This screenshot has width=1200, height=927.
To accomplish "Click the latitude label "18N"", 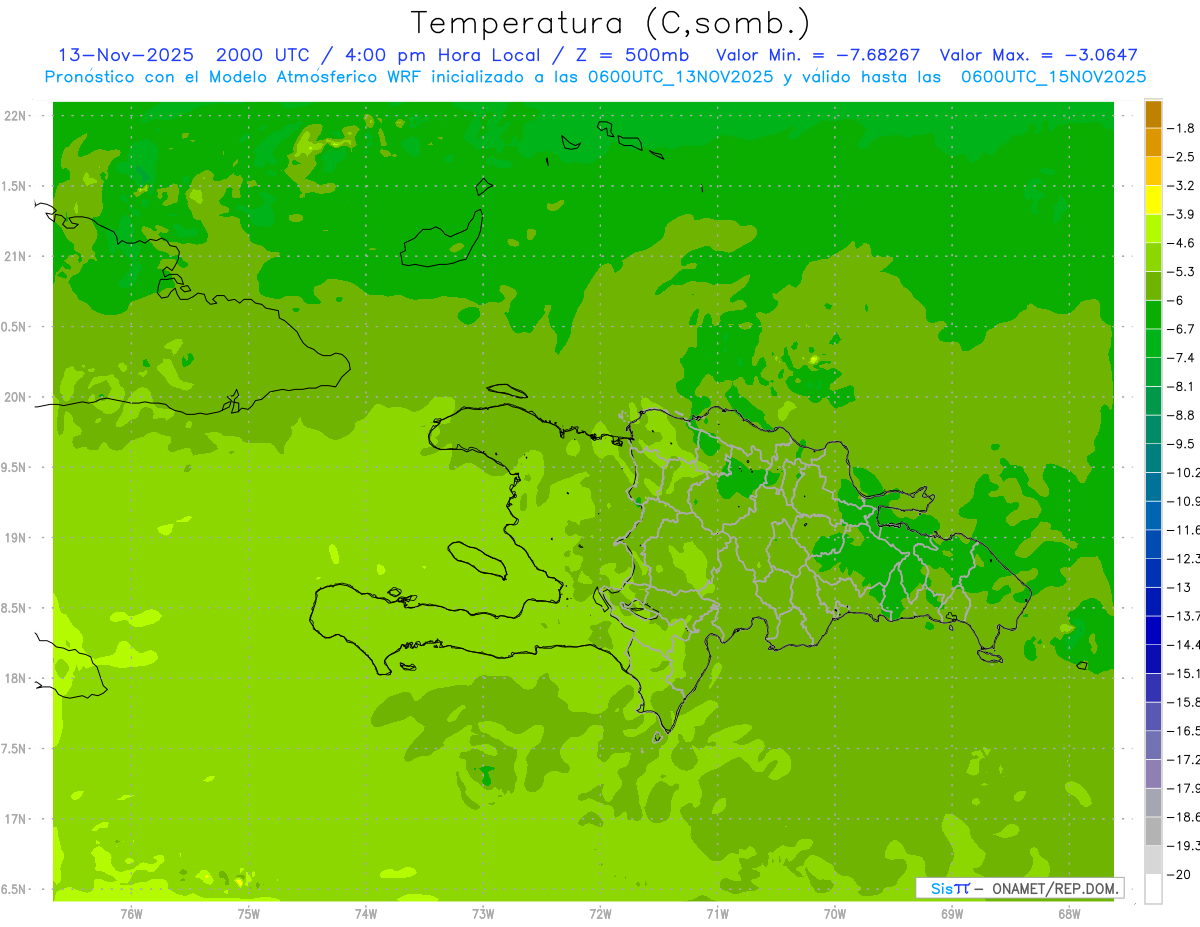I will 15,678.
